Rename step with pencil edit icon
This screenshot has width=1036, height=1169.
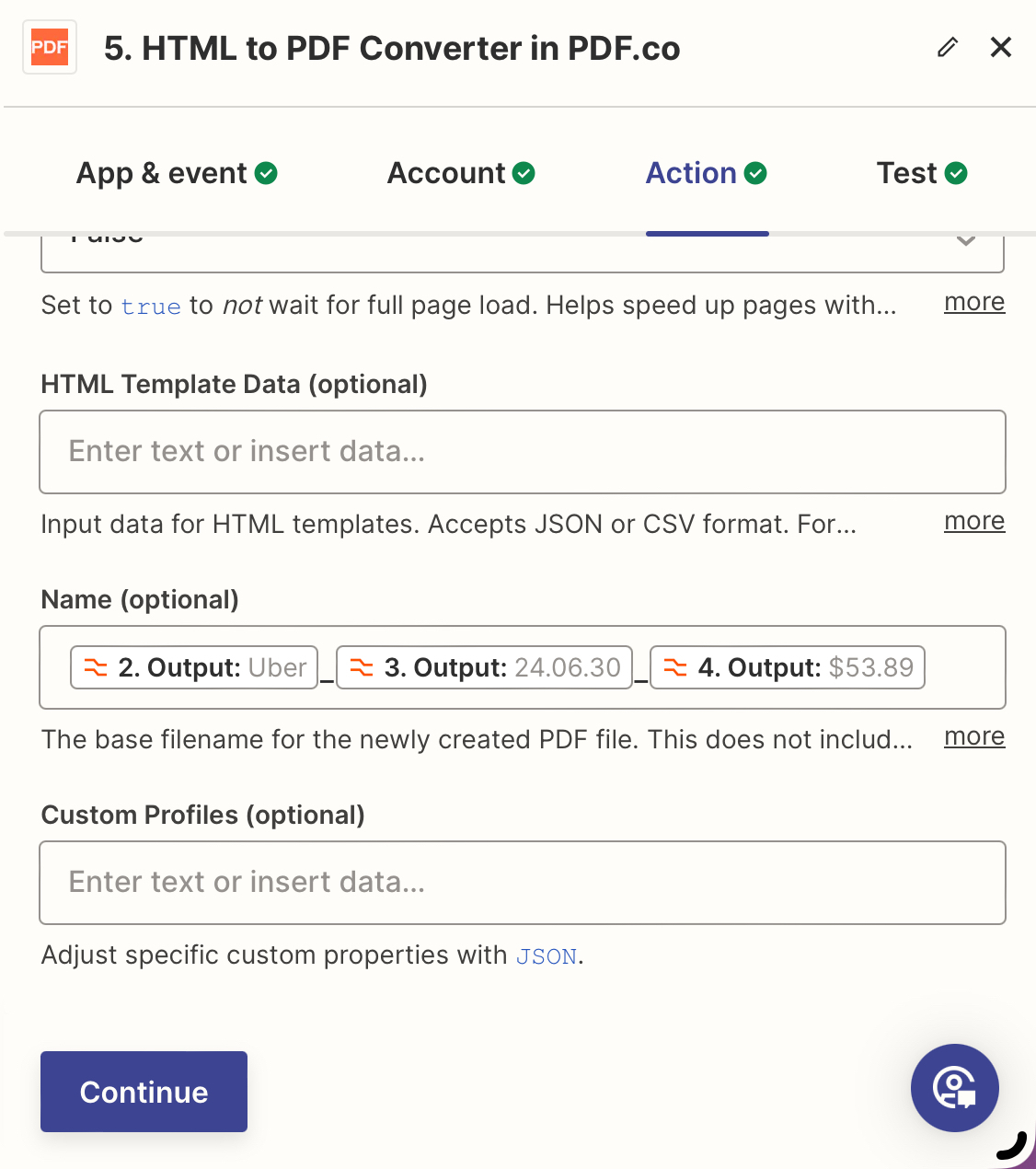tap(948, 47)
